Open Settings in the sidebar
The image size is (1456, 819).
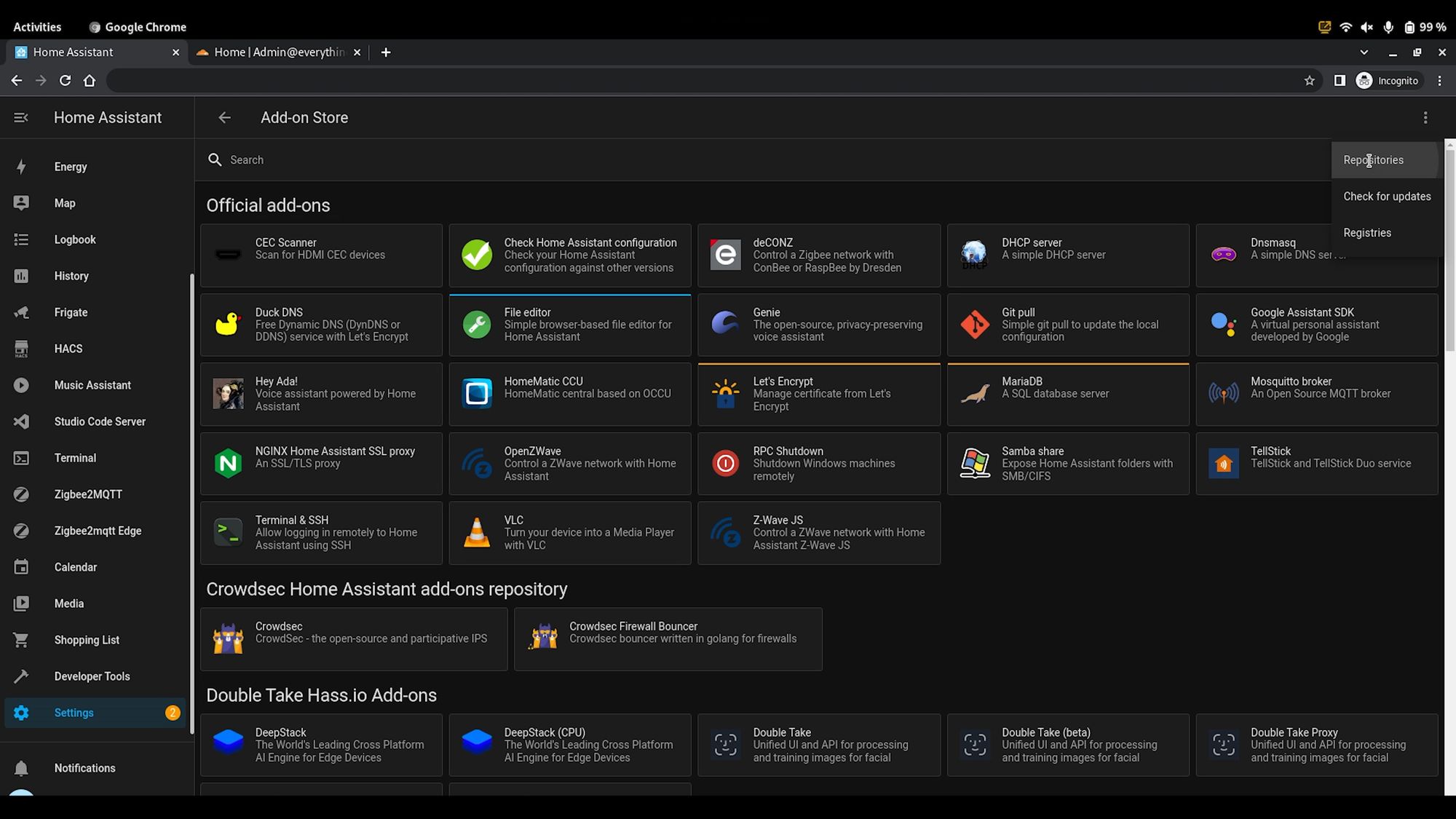pyautogui.click(x=95, y=713)
